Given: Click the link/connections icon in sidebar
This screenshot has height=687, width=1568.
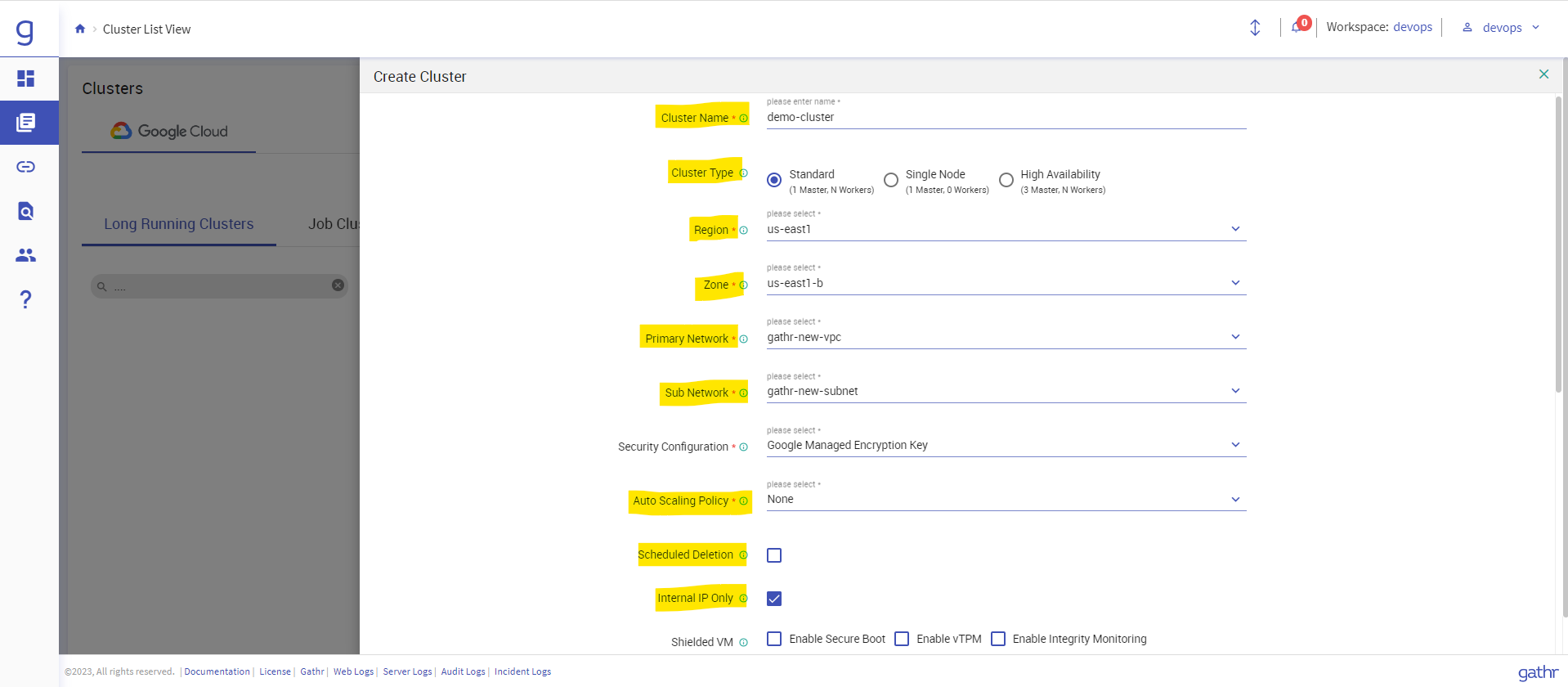Looking at the screenshot, I should 26,167.
